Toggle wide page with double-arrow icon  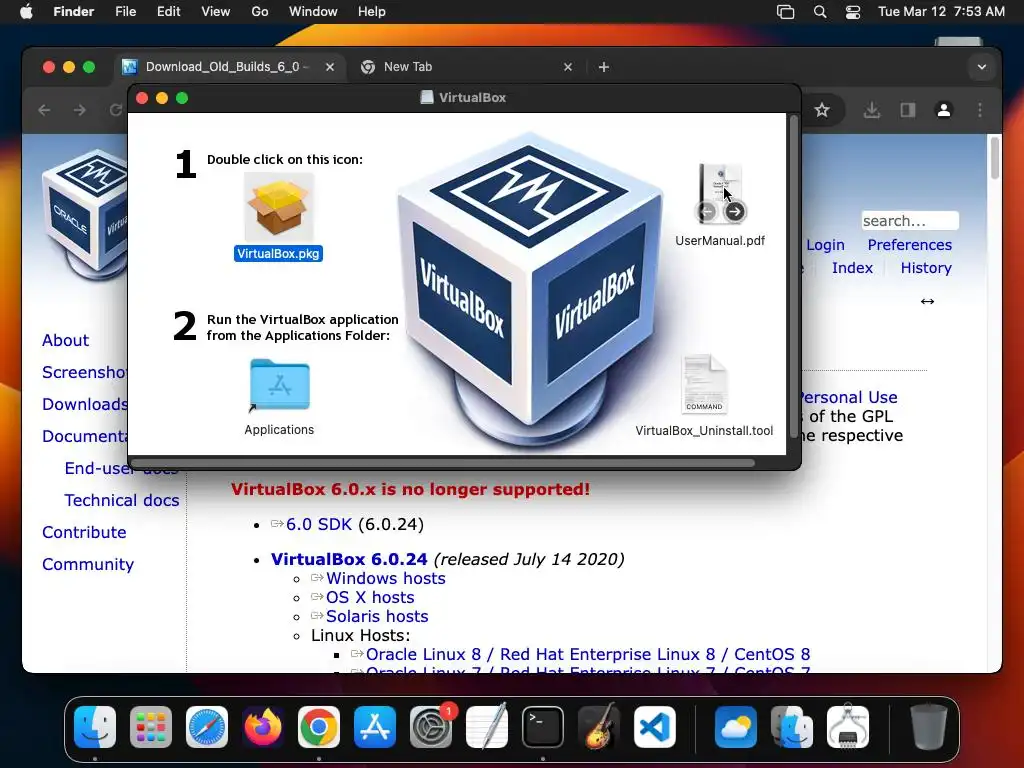pos(927,301)
